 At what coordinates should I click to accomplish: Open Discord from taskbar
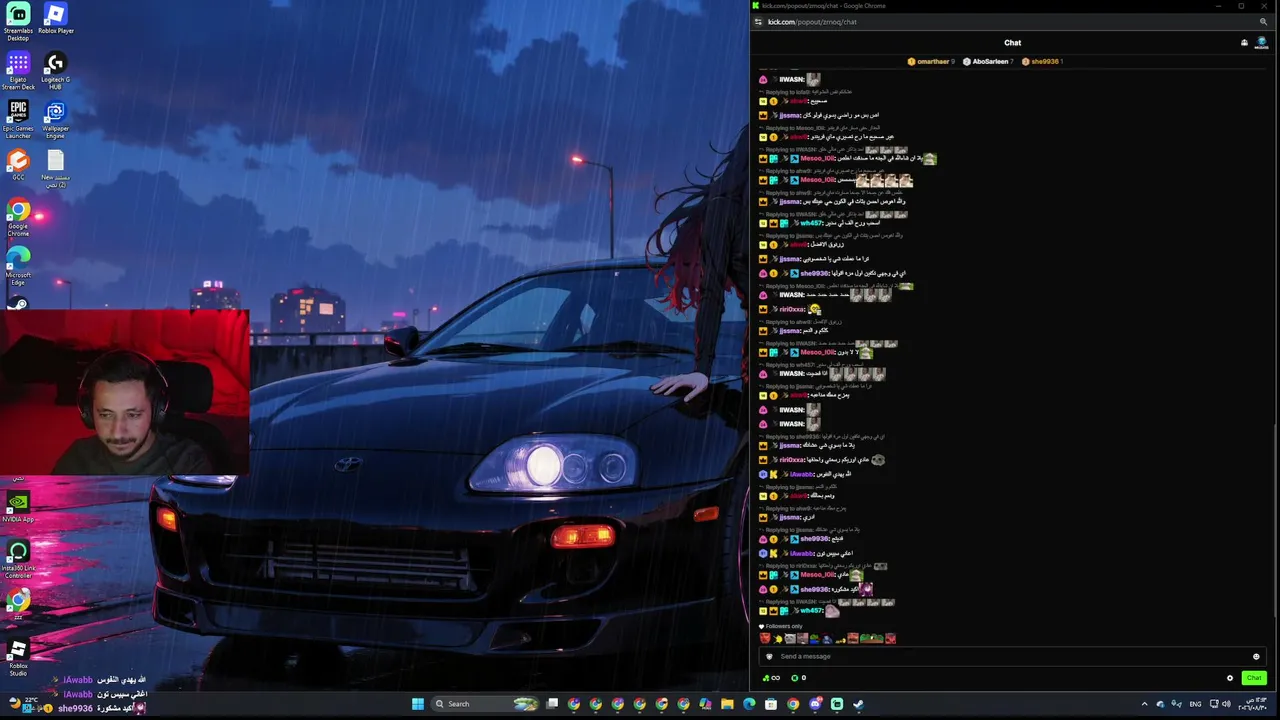815,704
